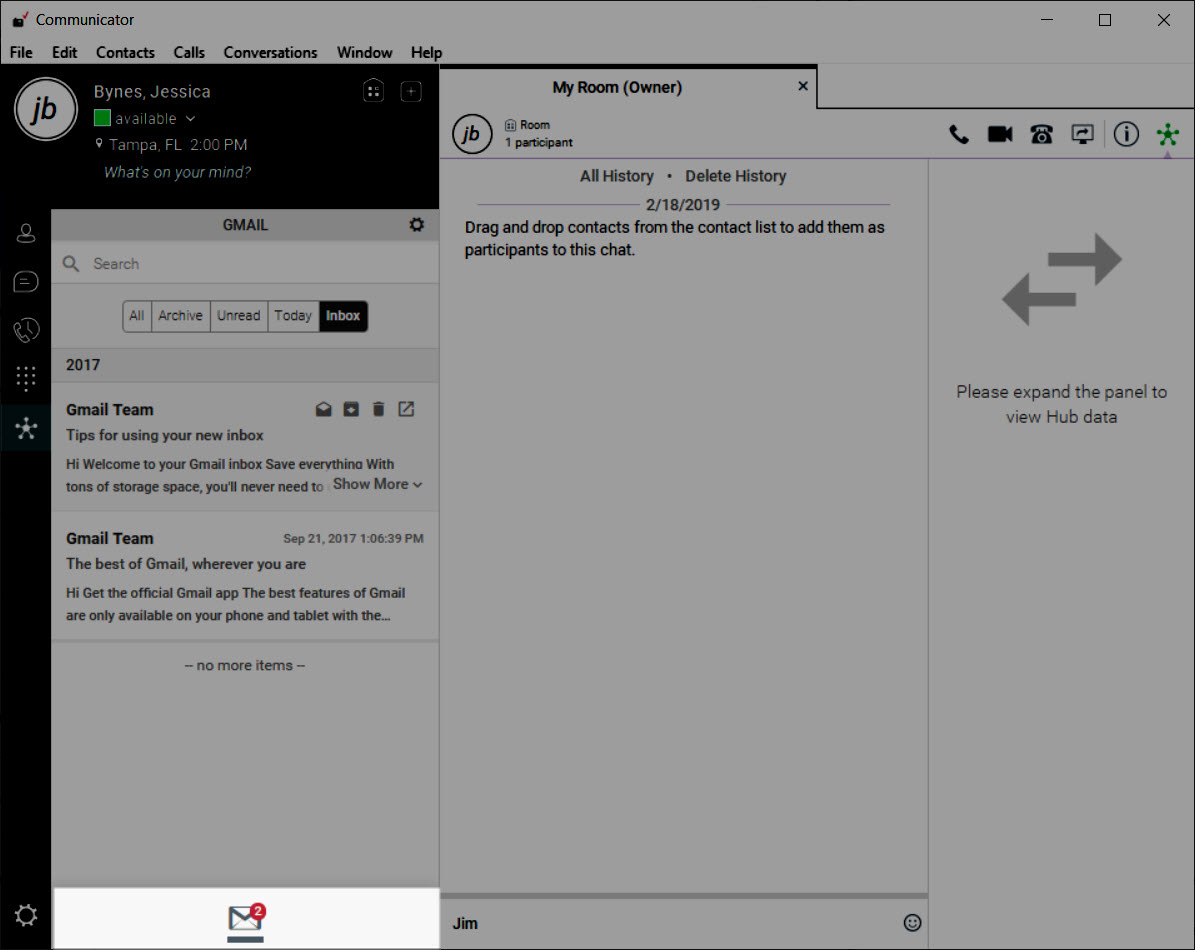
Task: Expand Show More on first email
Action: (377, 484)
